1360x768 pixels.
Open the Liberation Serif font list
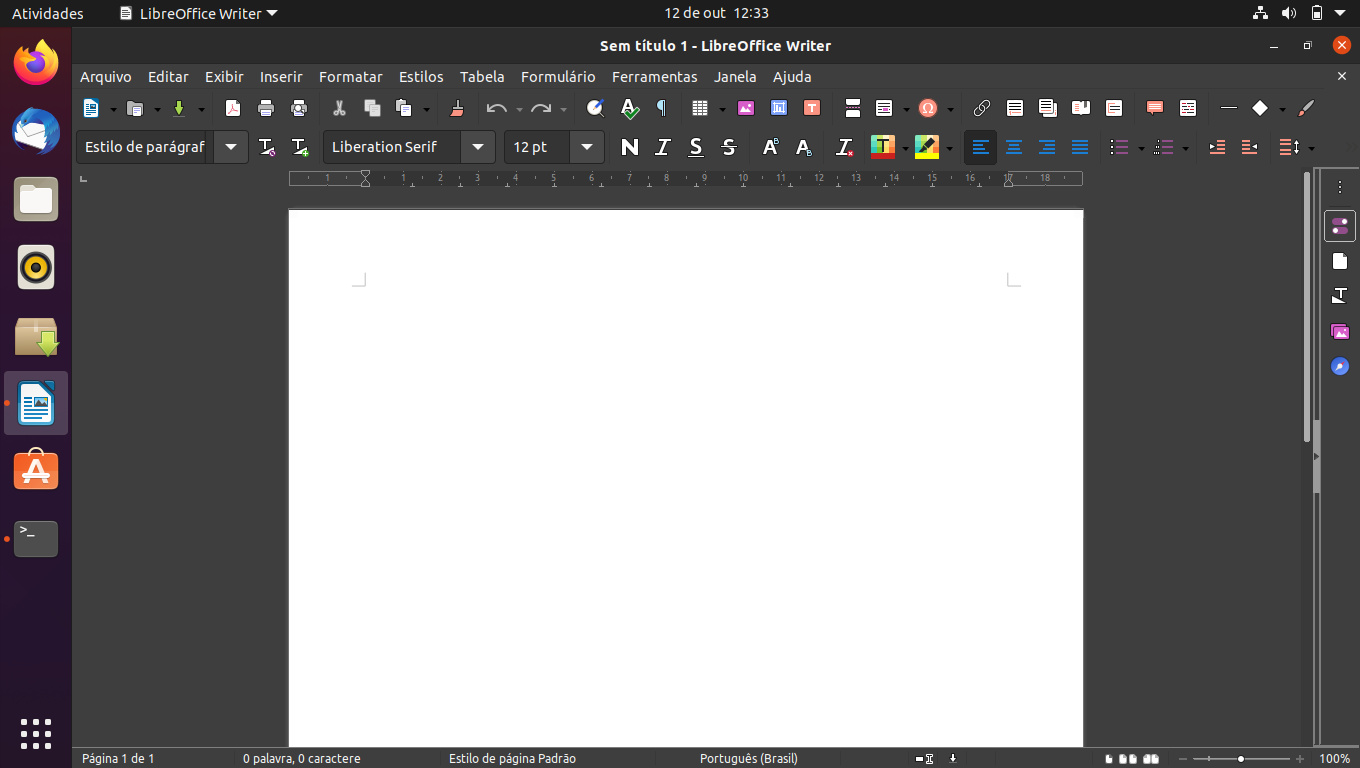[478, 147]
